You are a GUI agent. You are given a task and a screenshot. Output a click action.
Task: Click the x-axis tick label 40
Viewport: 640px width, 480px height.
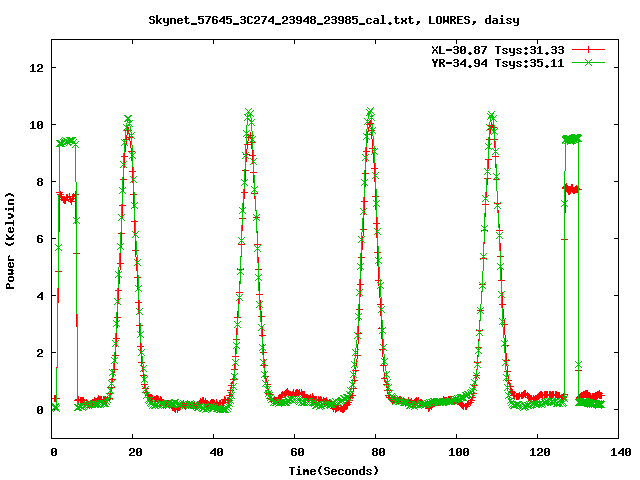click(x=216, y=452)
